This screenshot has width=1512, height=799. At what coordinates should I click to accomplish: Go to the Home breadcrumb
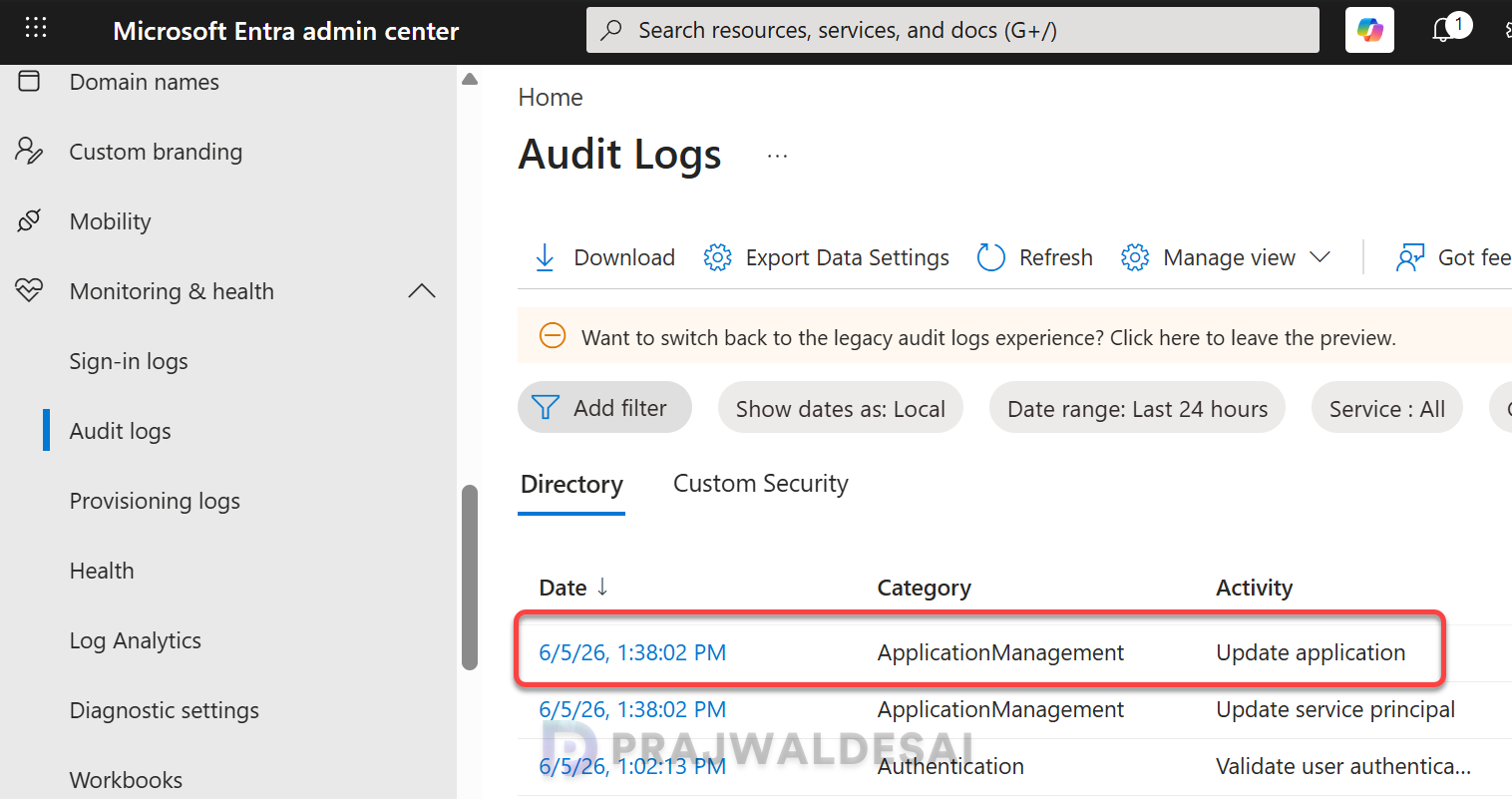(x=551, y=97)
